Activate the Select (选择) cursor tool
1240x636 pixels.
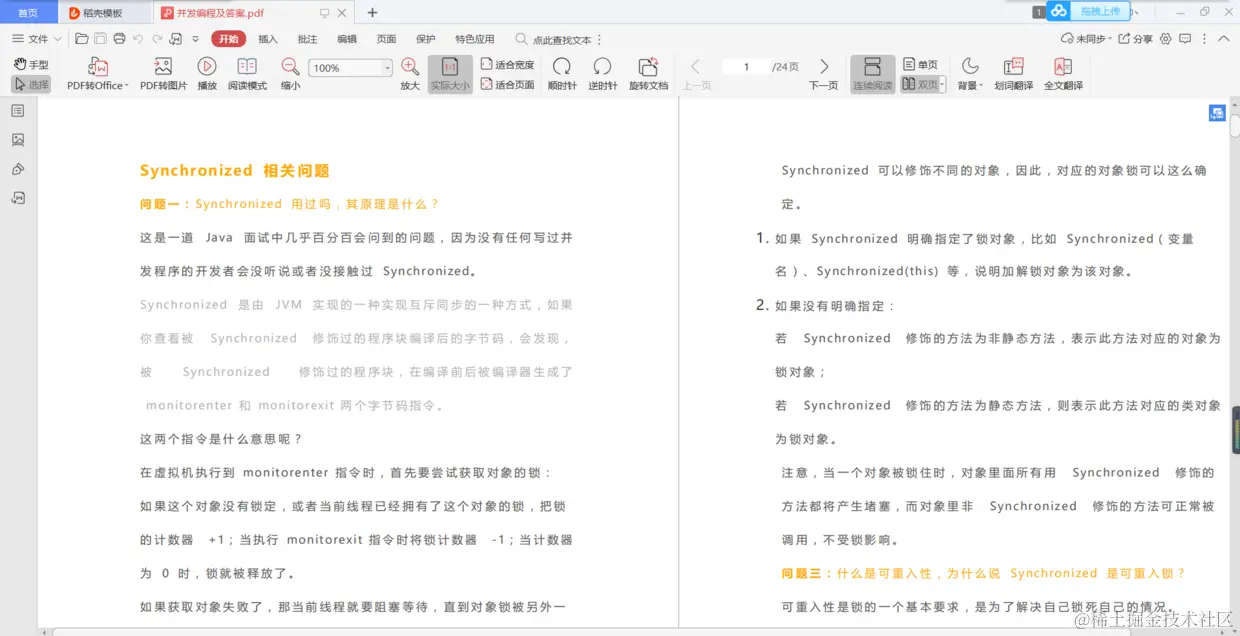point(31,85)
